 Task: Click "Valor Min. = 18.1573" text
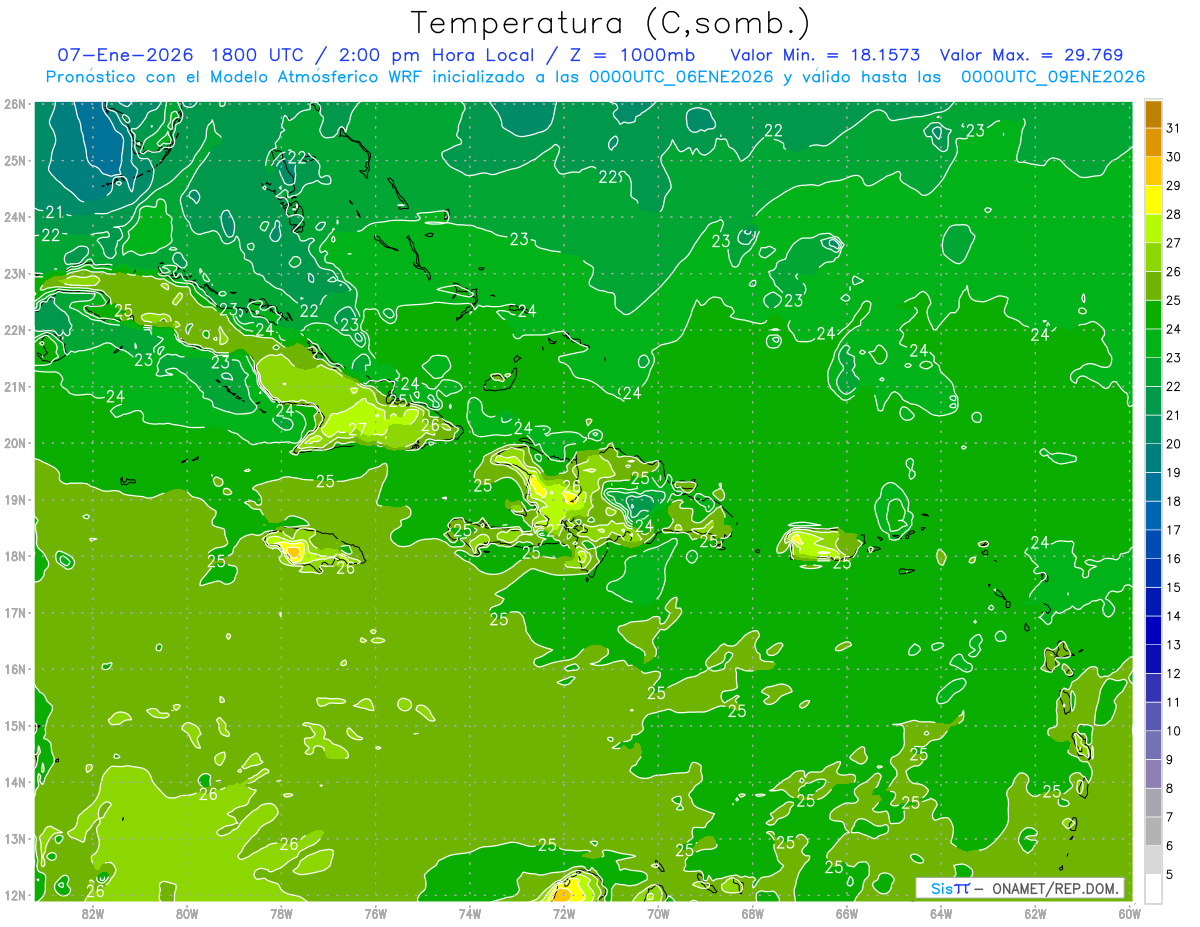[825, 55]
